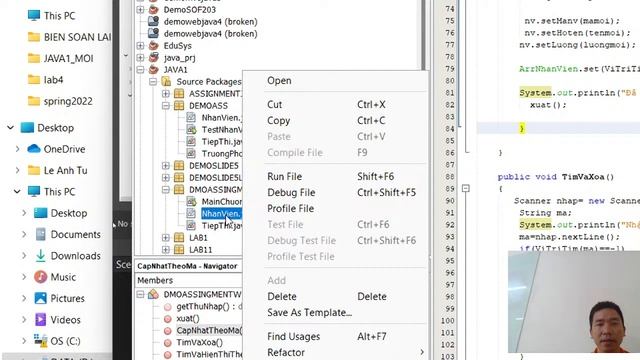
Task: Click the getThuNhap() method icon in Navigator
Action: pyautogui.click(x=168, y=307)
